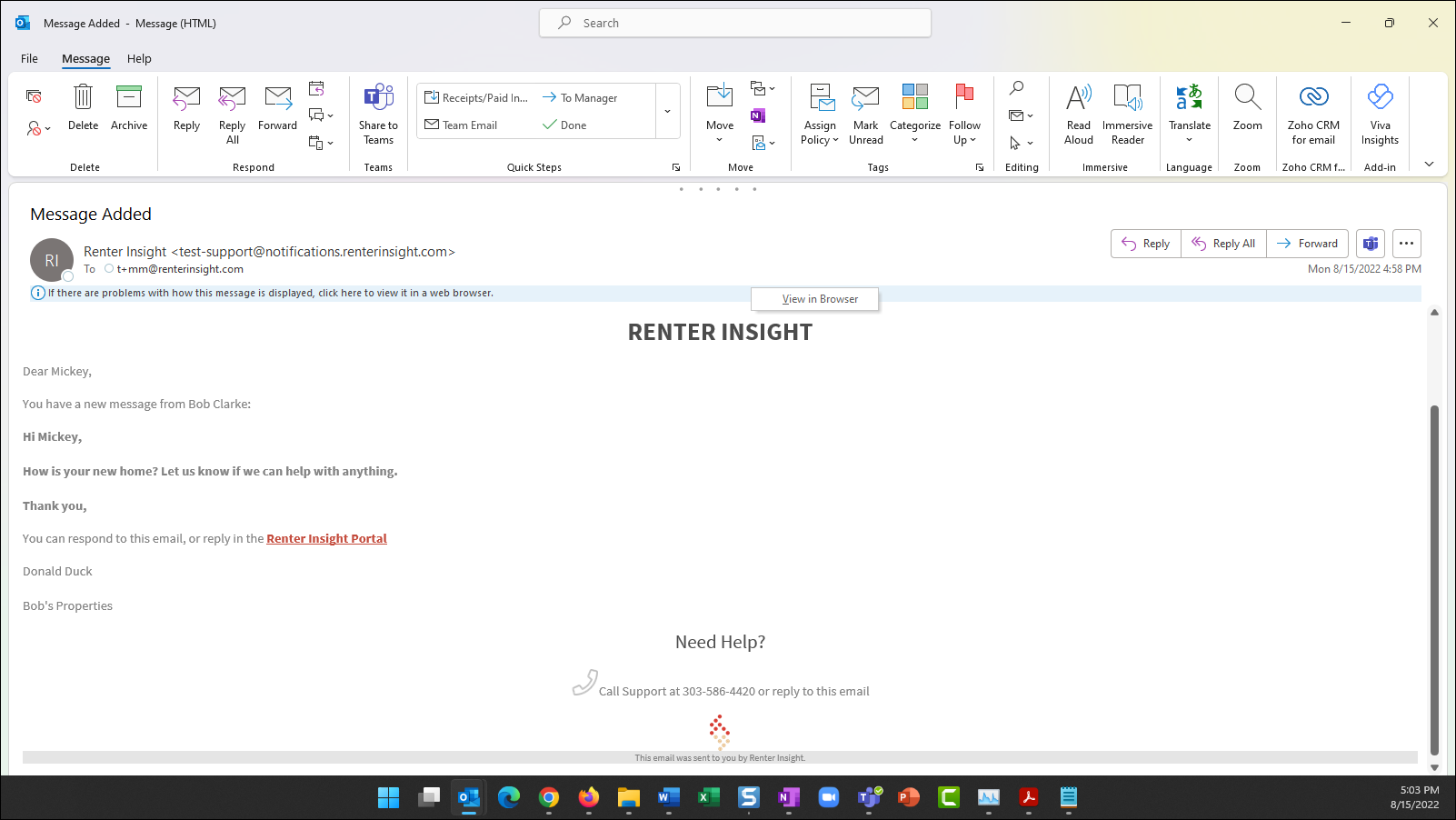The width and height of the screenshot is (1456, 820).
Task: Click Reply in the message header
Action: (x=1146, y=244)
